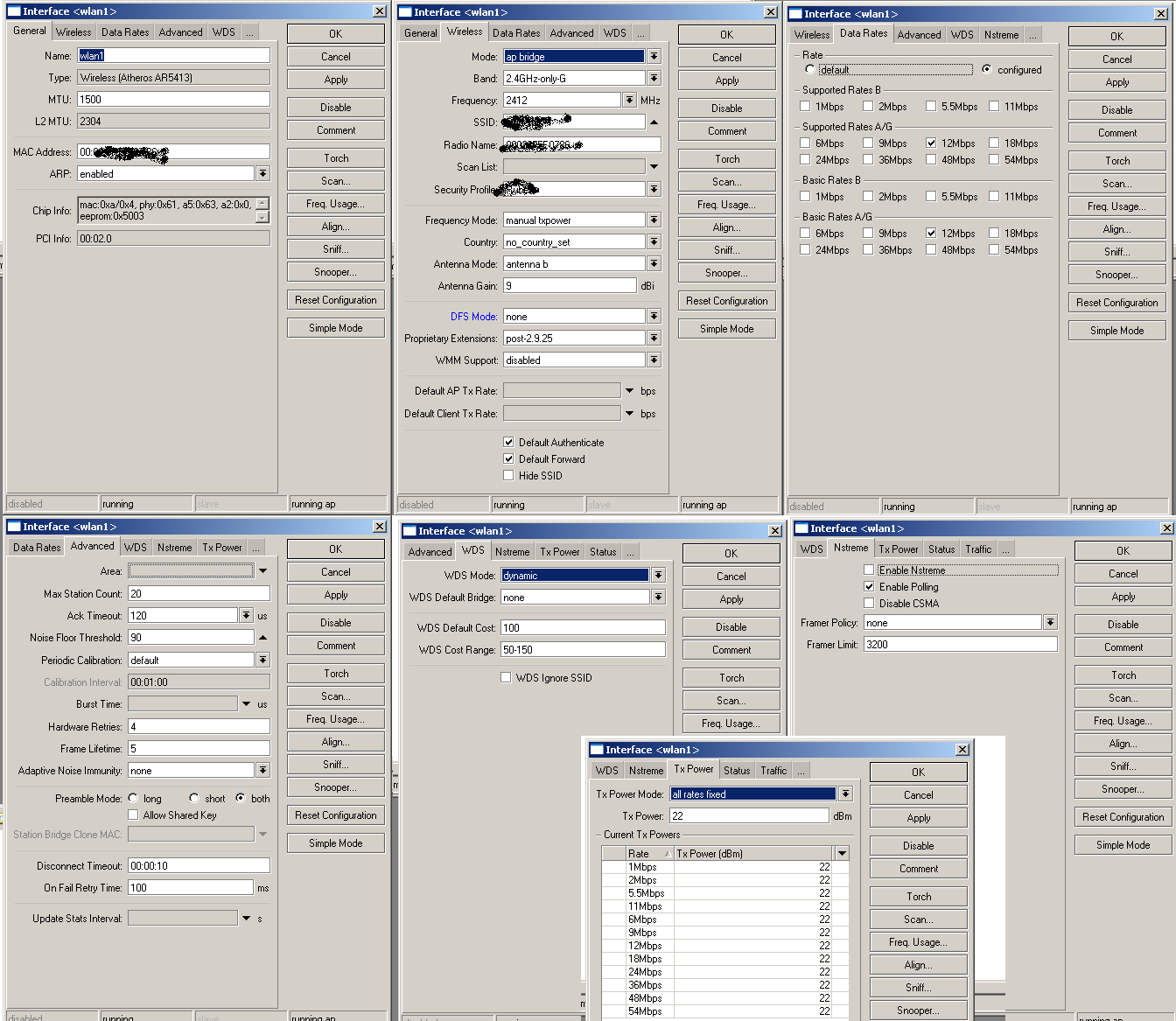
Task: Tick the WDS Ignore SSID checkbox
Action: 506,677
